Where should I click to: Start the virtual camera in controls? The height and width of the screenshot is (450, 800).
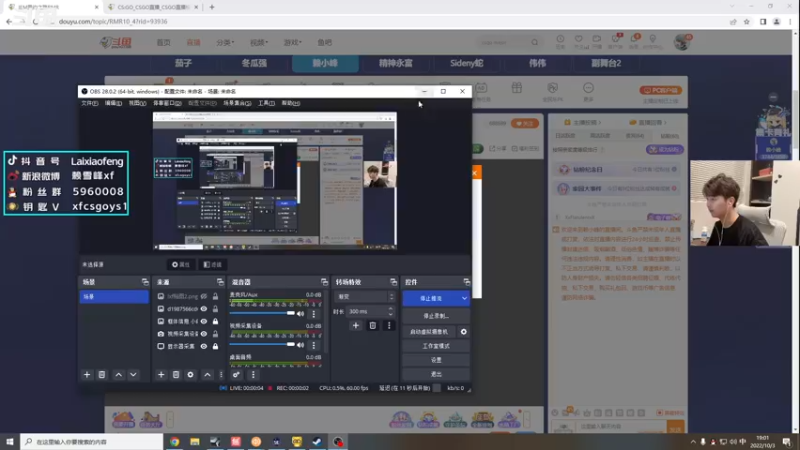pos(430,332)
